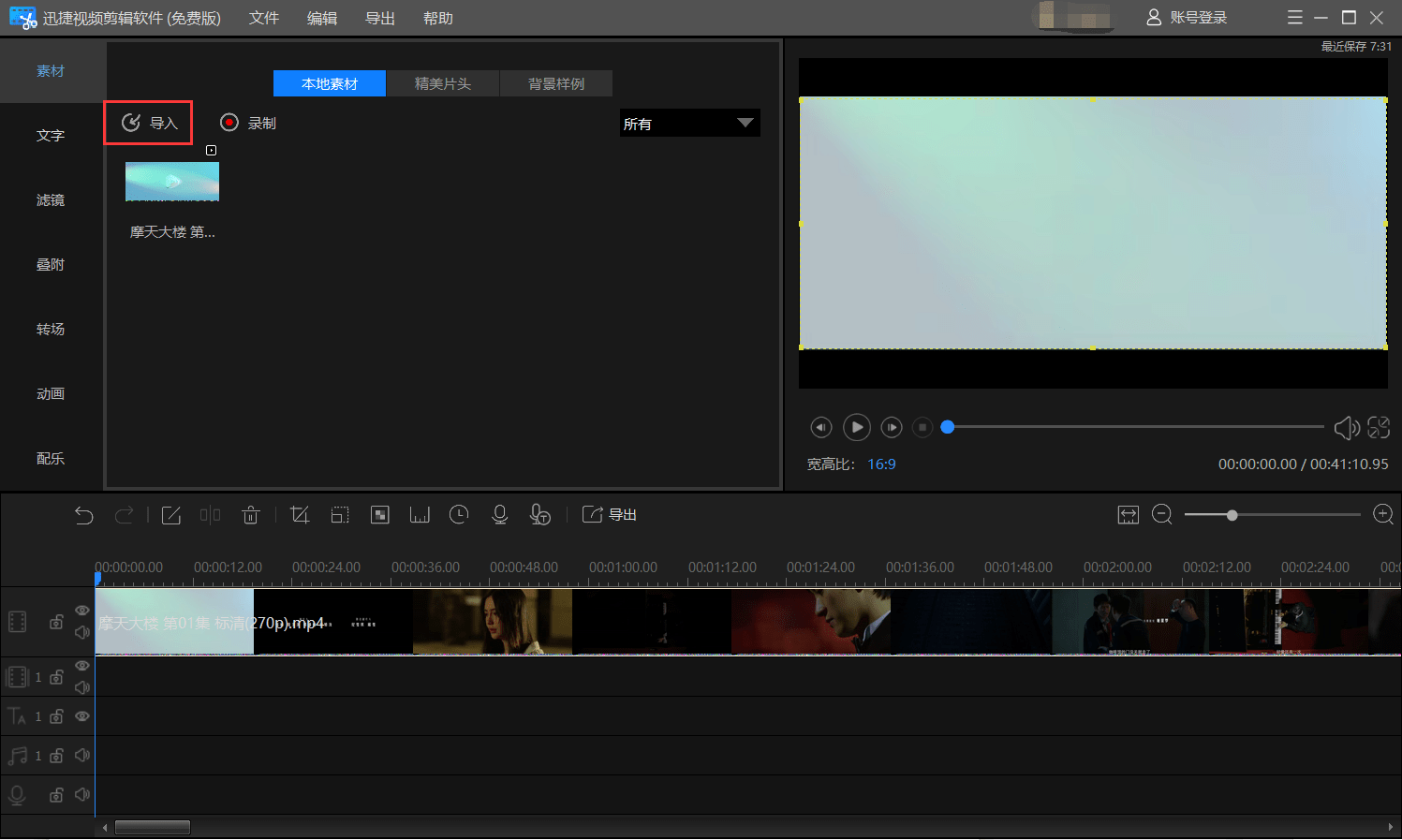The image size is (1402, 840).
Task: Toggle fullscreen preview icon
Action: pos(1379,428)
